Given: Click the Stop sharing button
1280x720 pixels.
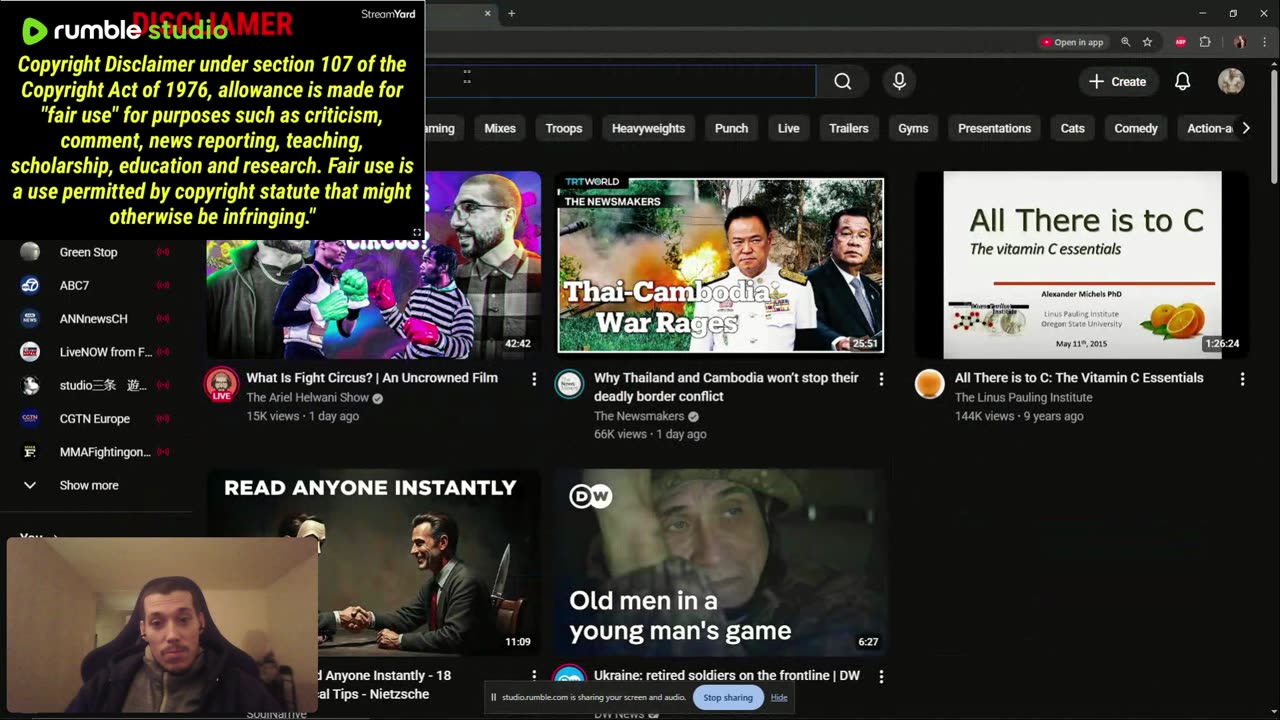Looking at the screenshot, I should click(728, 698).
